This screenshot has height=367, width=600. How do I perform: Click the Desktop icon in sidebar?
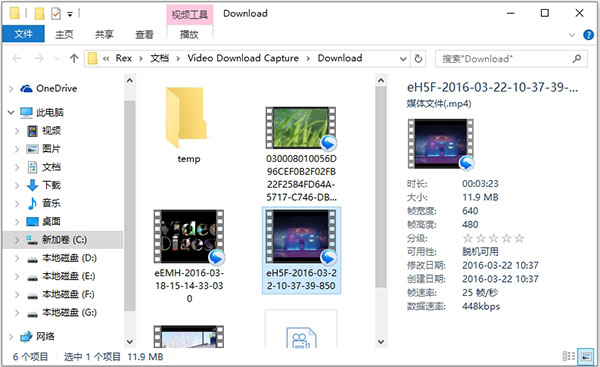pos(33,222)
